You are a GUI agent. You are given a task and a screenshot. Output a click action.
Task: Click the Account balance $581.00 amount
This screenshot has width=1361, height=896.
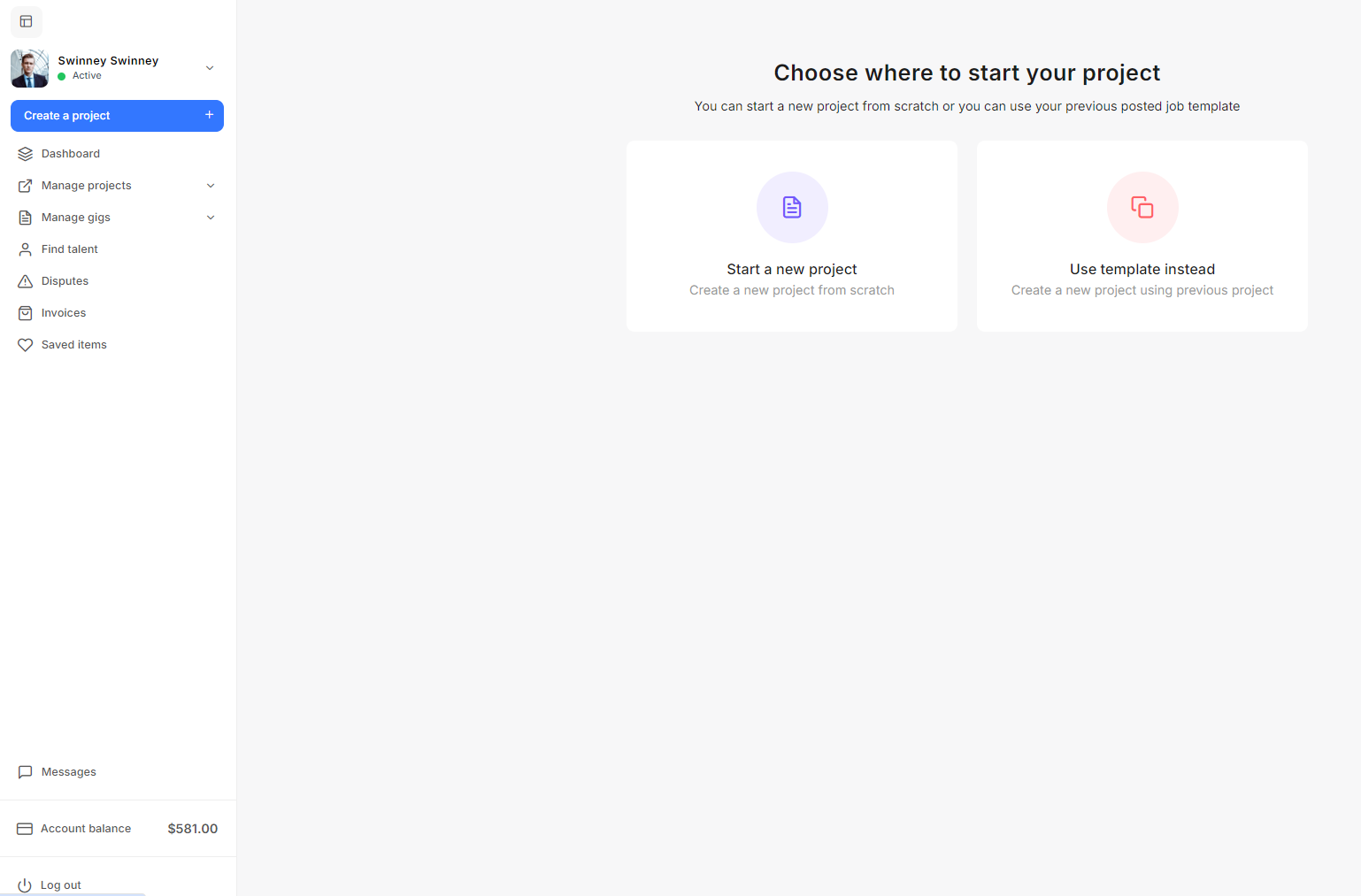(192, 829)
